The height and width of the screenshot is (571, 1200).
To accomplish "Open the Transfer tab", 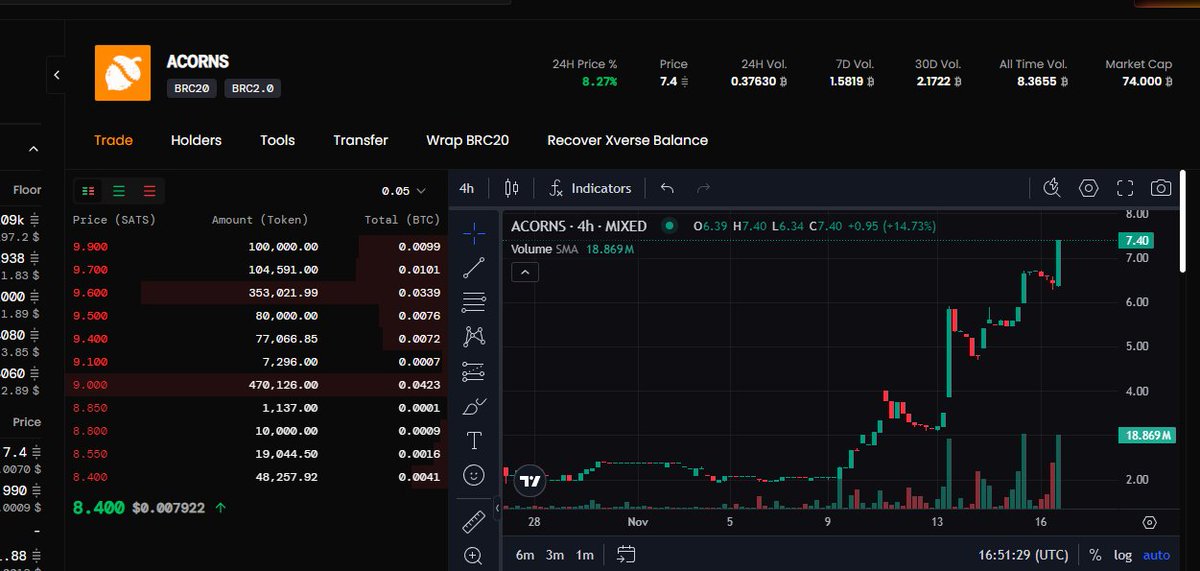I will 360,140.
